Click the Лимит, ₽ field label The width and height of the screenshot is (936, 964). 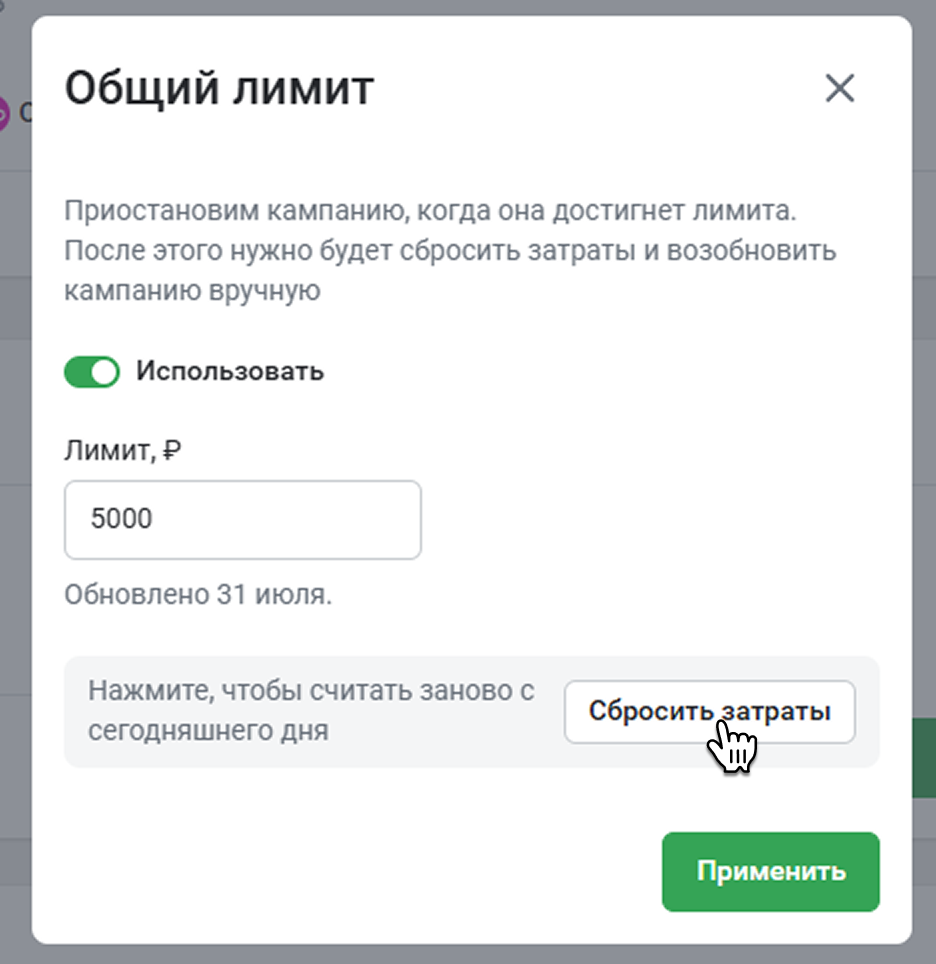point(122,450)
